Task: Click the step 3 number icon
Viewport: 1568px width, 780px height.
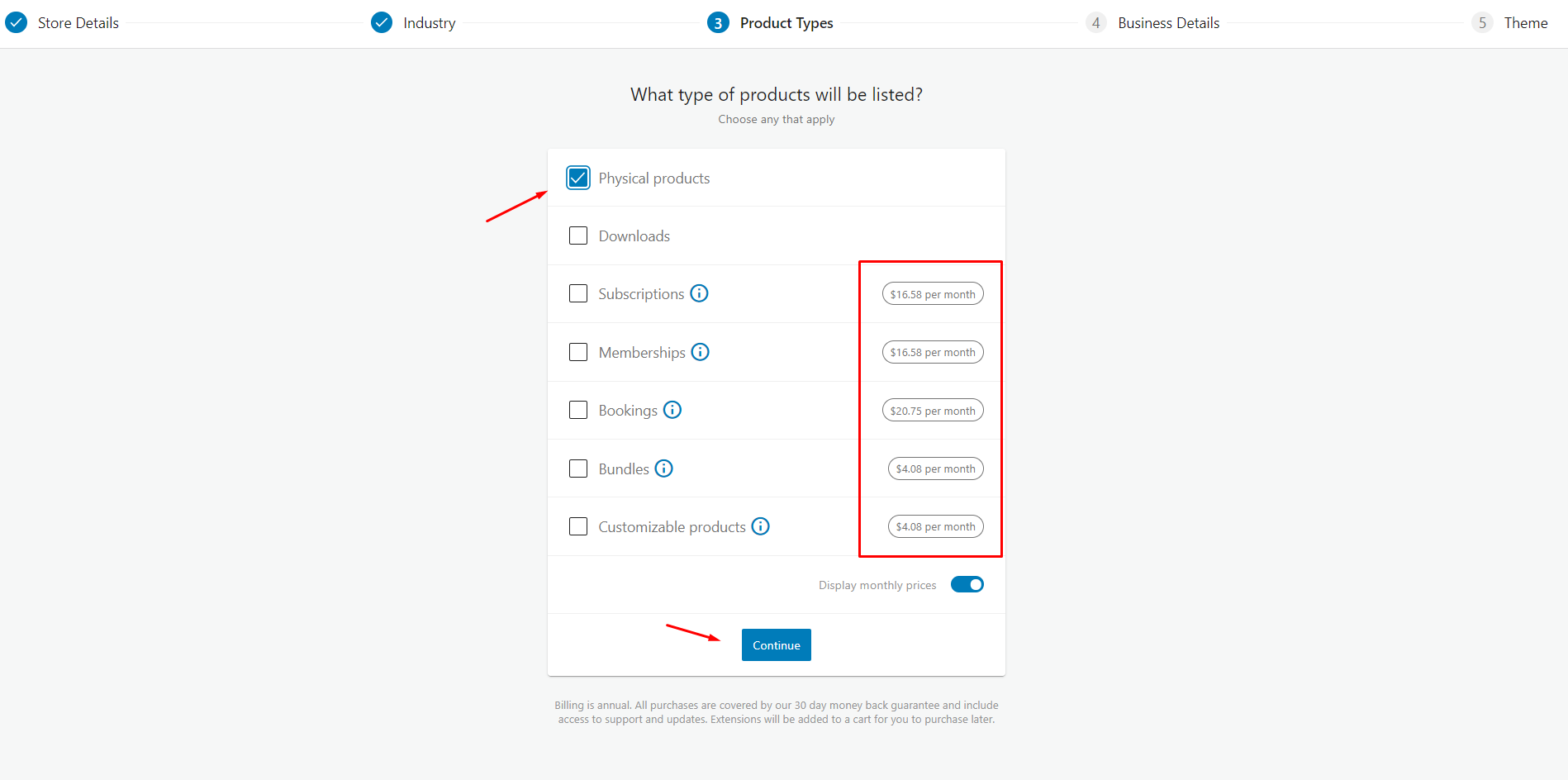Action: [x=718, y=22]
